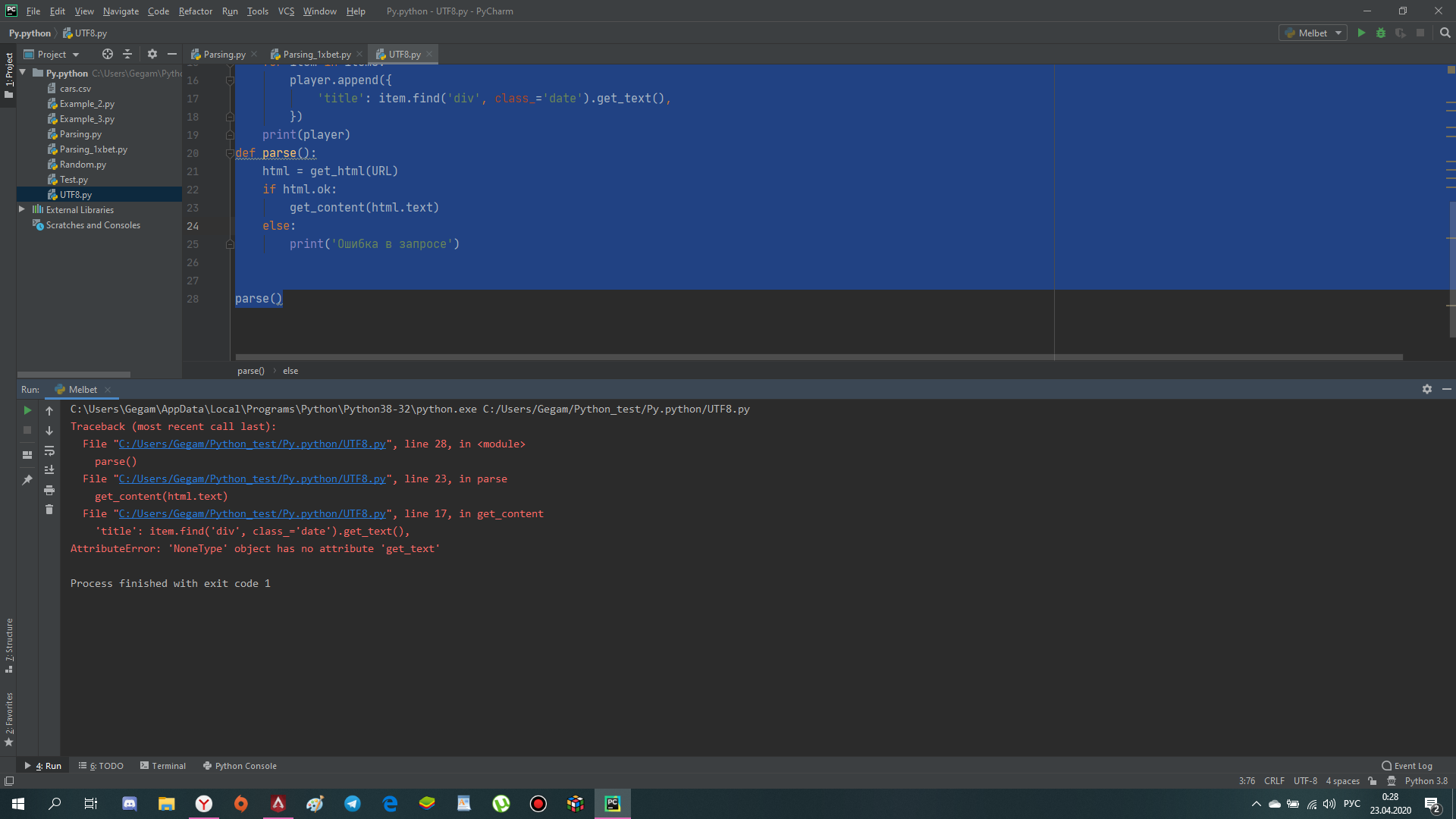
Task: Clear all console output trash icon
Action: coord(49,510)
